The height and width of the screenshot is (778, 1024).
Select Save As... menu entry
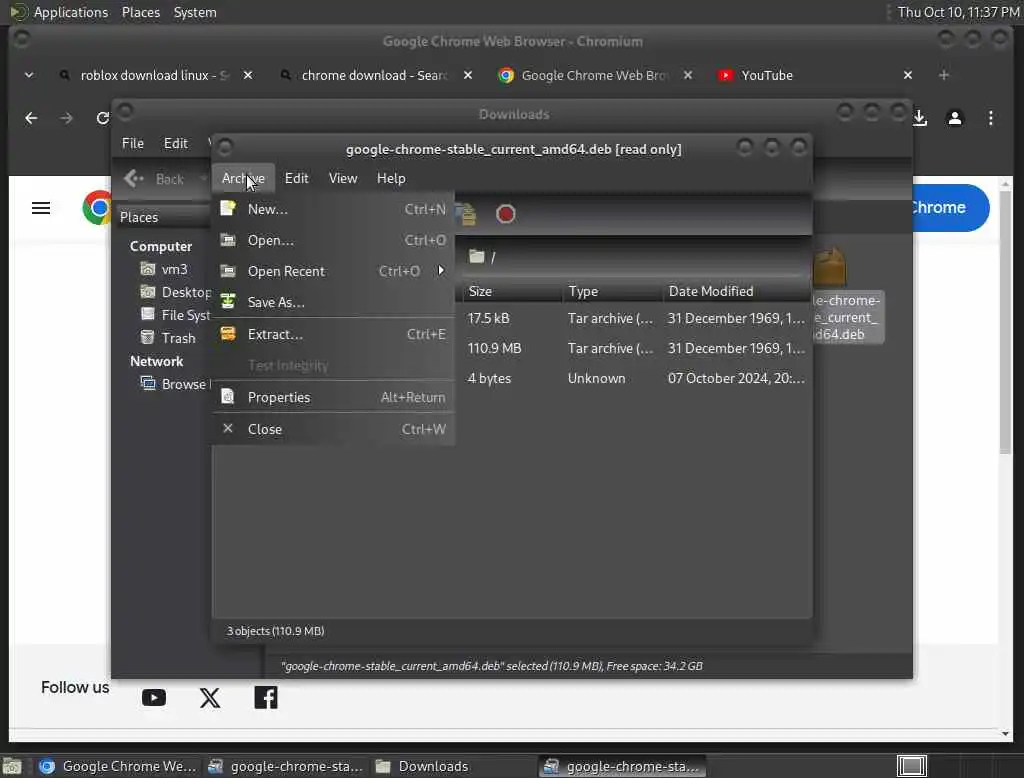point(333,302)
